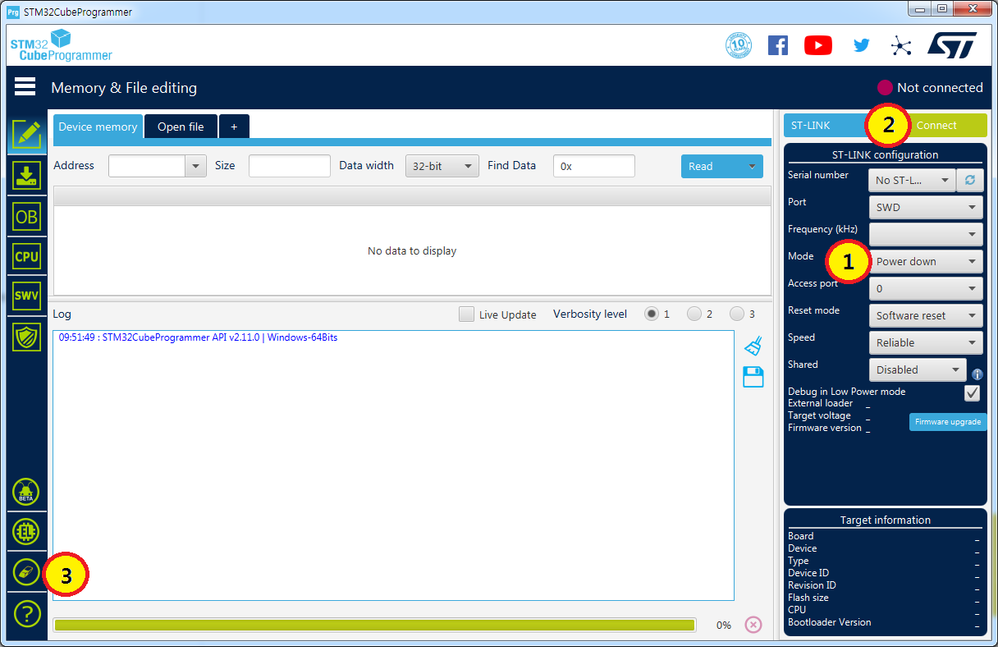Expand the Address dropdown arrow
998x647 pixels.
tap(195, 166)
